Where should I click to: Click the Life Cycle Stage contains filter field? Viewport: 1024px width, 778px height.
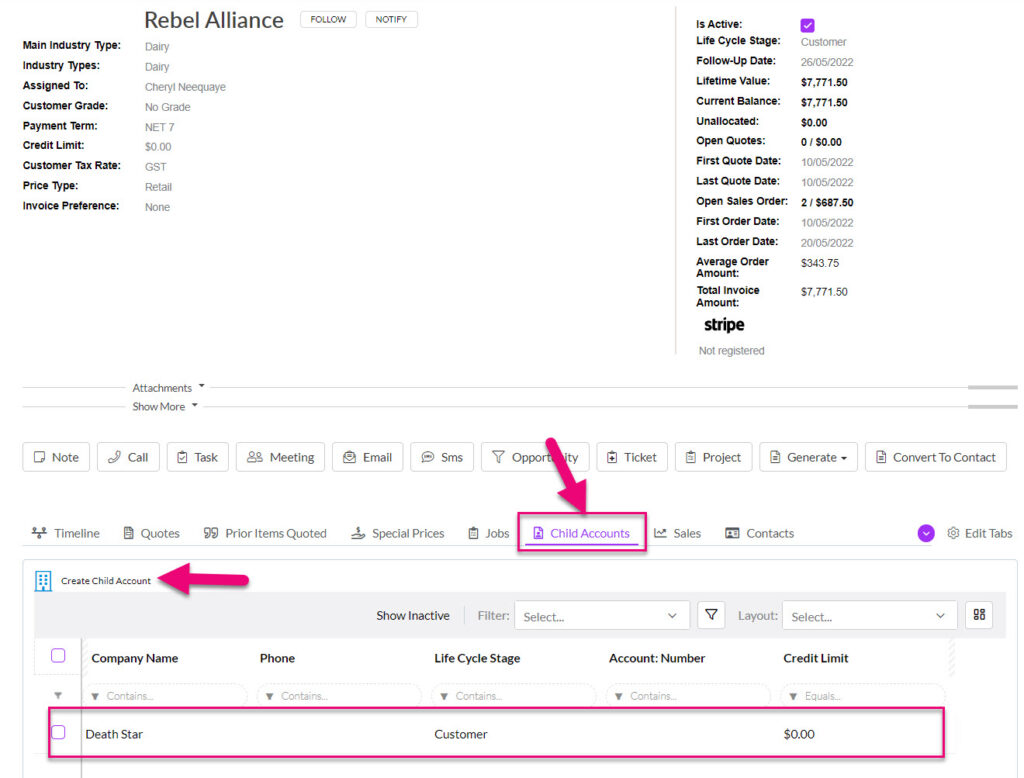(513, 696)
